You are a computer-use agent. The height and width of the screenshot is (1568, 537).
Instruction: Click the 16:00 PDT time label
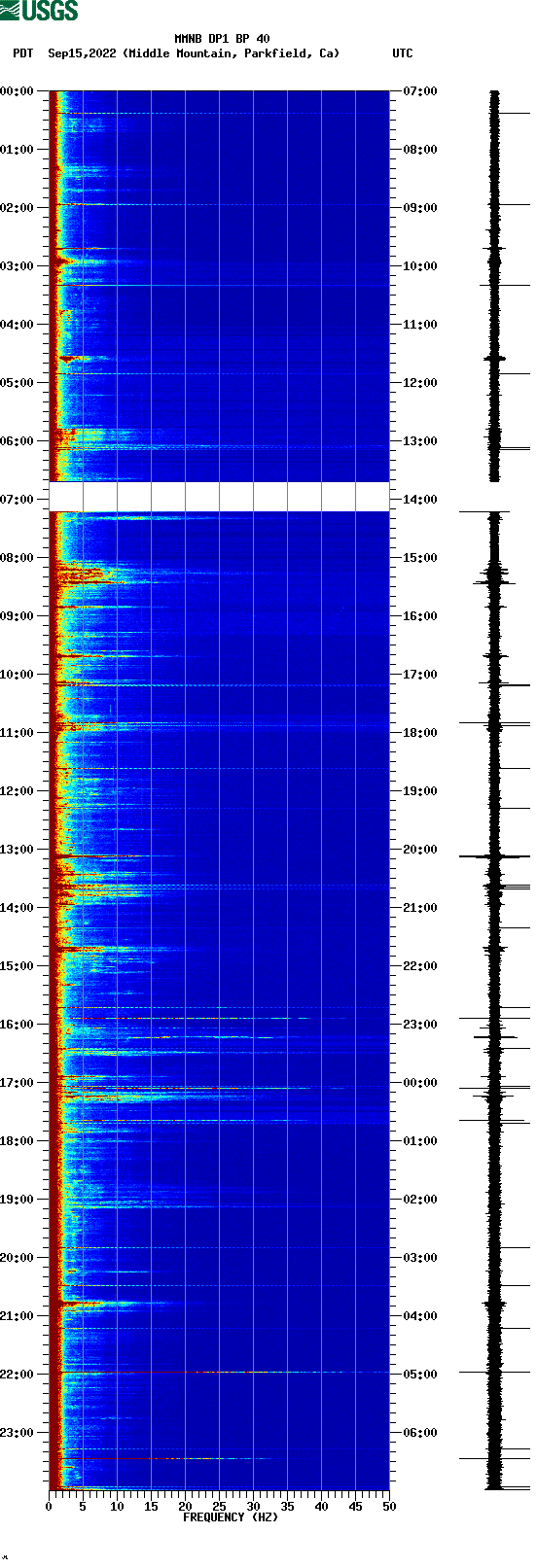point(18,1025)
